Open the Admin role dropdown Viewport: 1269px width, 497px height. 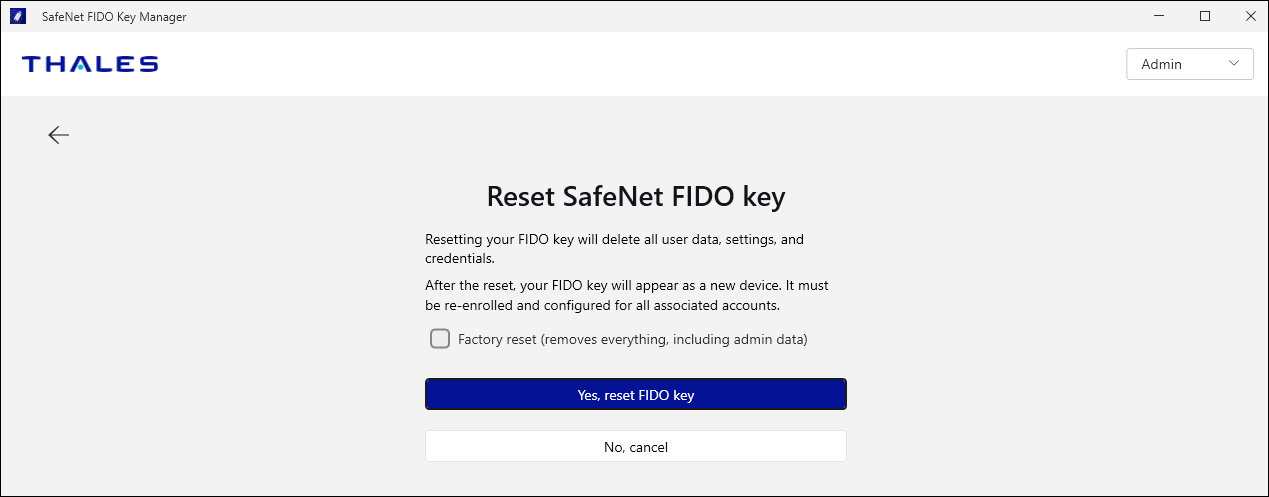(x=1189, y=64)
